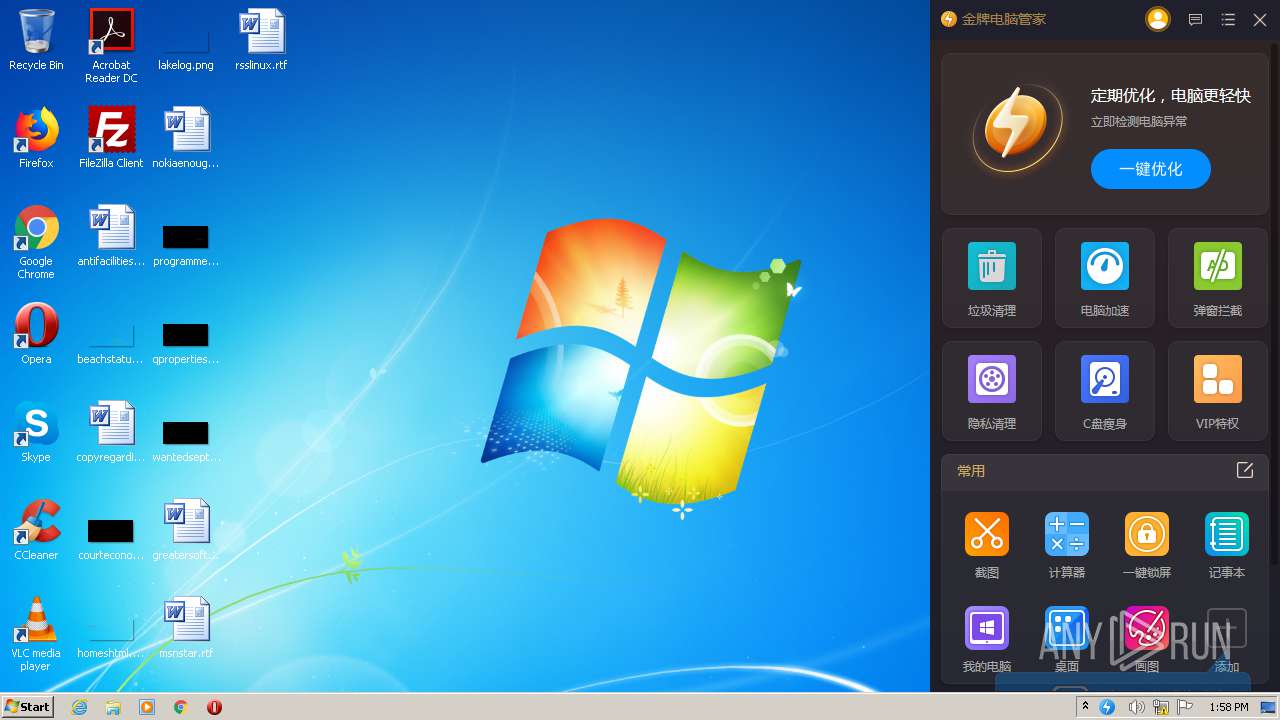Select the nokiaenoug document icon
The height and width of the screenshot is (720, 1280).
click(186, 138)
